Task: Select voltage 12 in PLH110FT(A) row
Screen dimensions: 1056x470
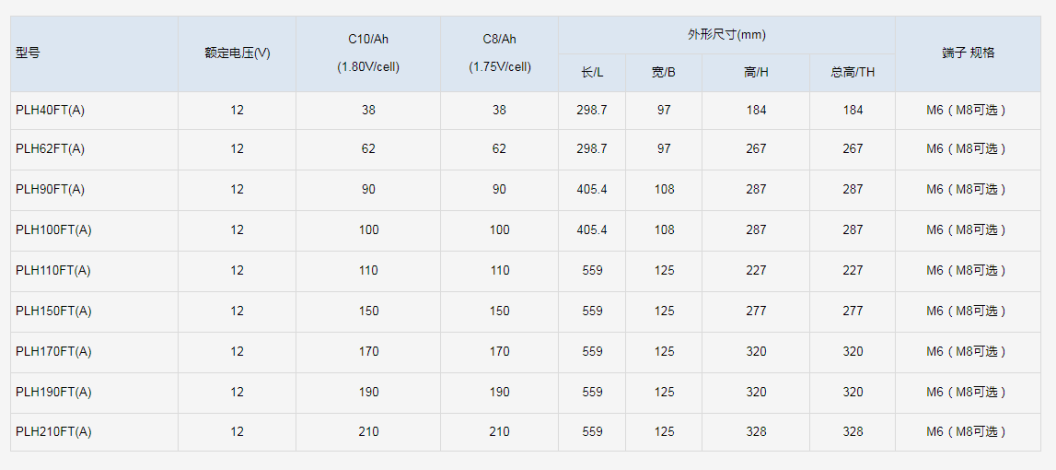Action: [x=237, y=270]
